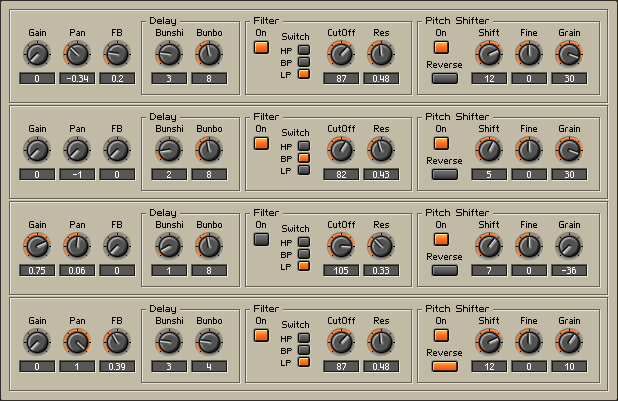
Task: Adjust the Gain knob showing 0.75
Action: pyautogui.click(x=37, y=246)
